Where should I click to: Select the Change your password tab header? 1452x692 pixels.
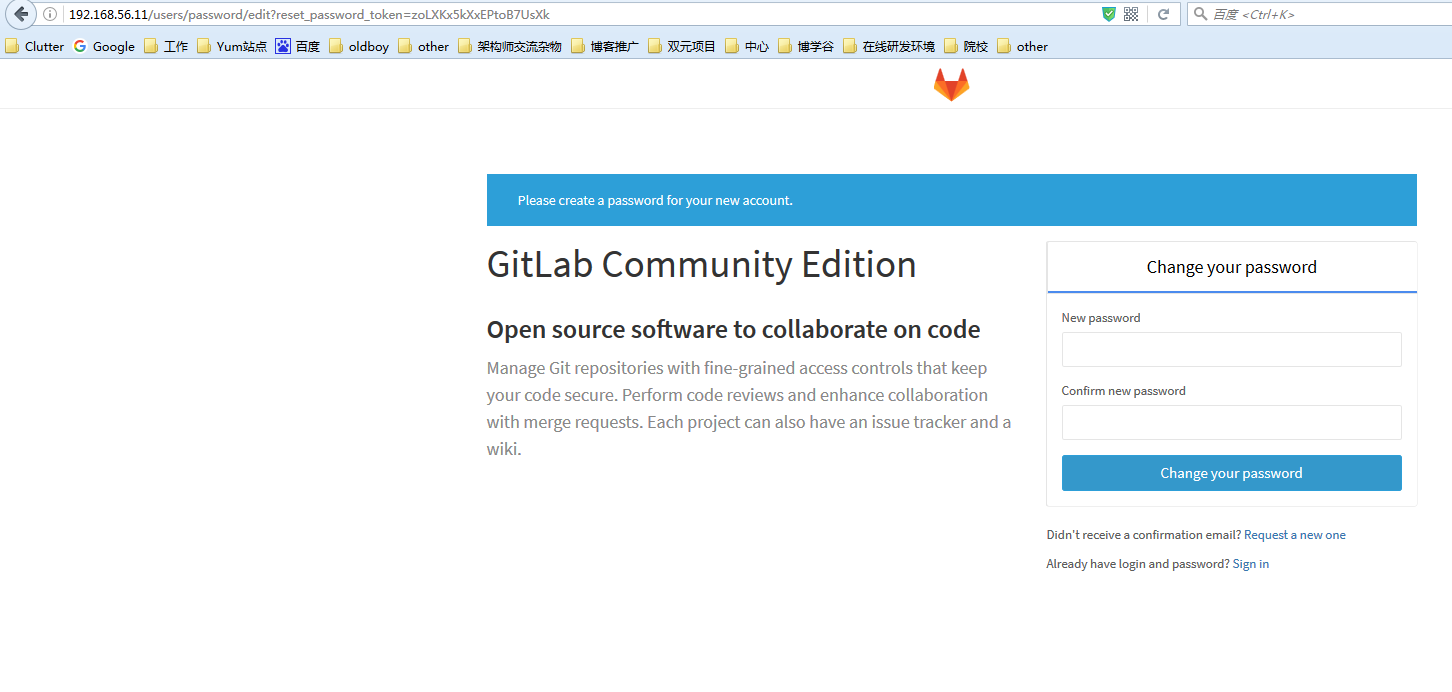[x=1231, y=267]
